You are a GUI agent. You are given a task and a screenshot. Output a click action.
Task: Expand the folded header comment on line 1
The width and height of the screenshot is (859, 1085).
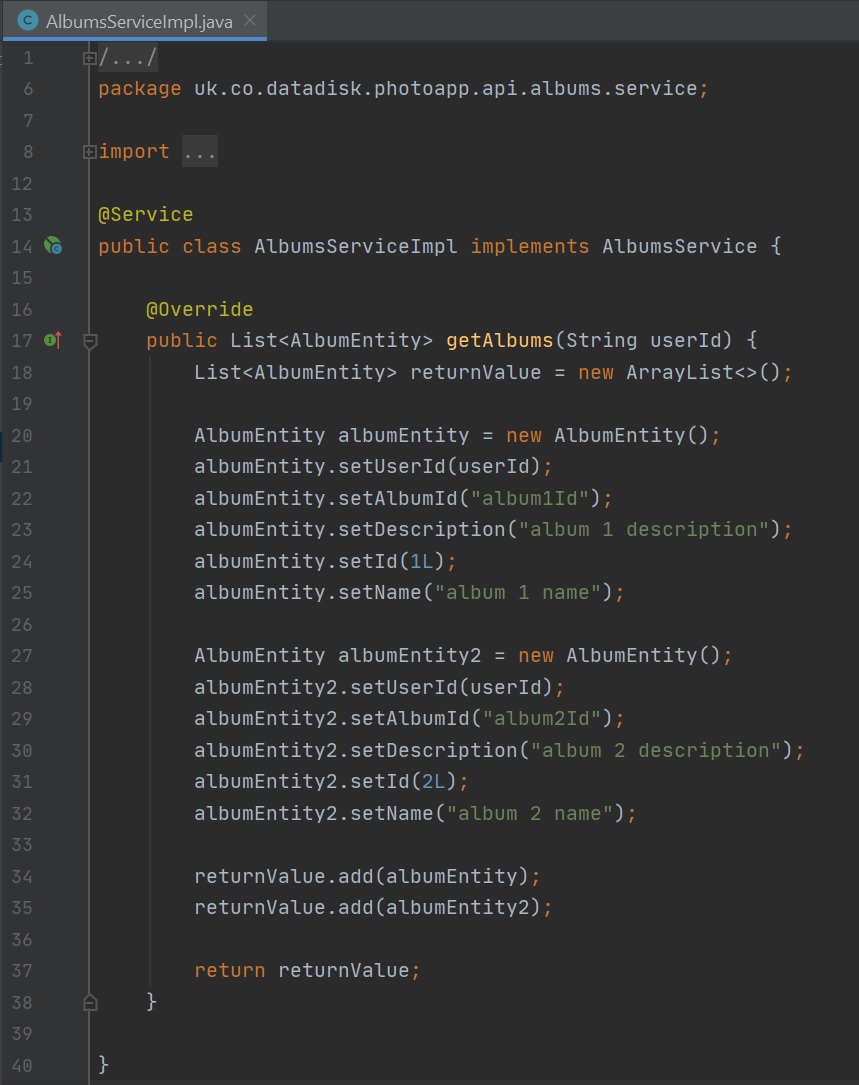90,58
